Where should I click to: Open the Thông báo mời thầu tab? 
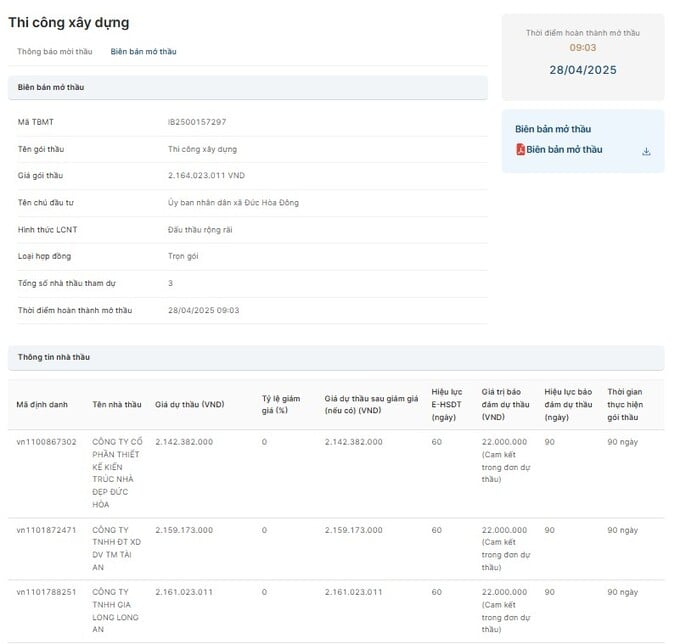[55, 52]
